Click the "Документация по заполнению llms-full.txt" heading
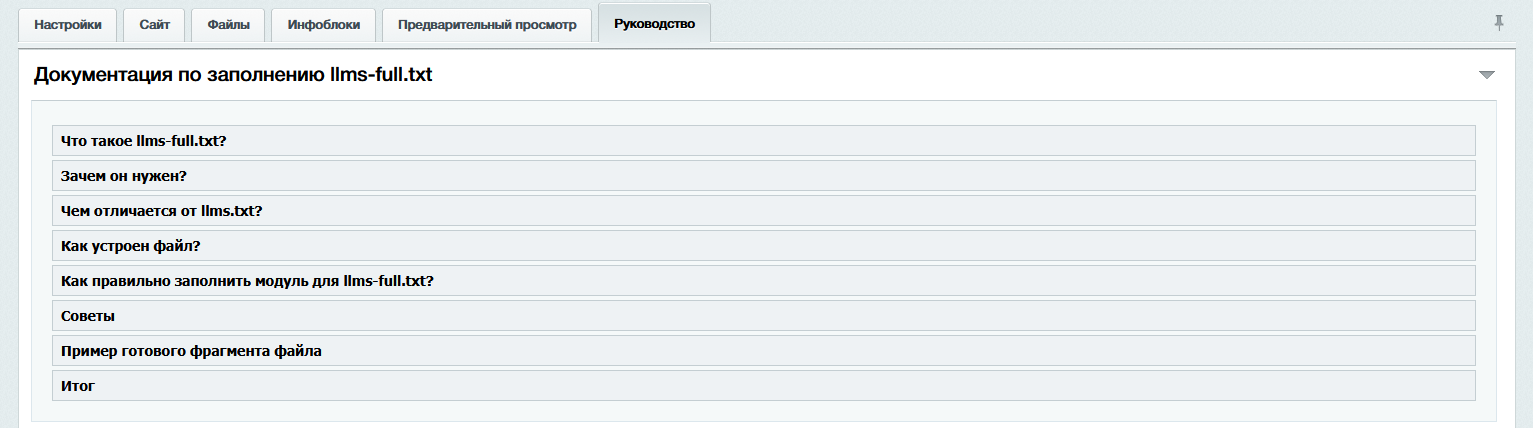1533x428 pixels. pyautogui.click(x=233, y=75)
